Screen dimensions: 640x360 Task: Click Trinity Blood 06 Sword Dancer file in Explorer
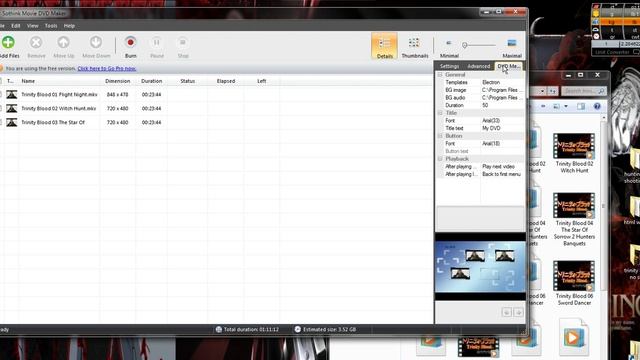tap(574, 283)
